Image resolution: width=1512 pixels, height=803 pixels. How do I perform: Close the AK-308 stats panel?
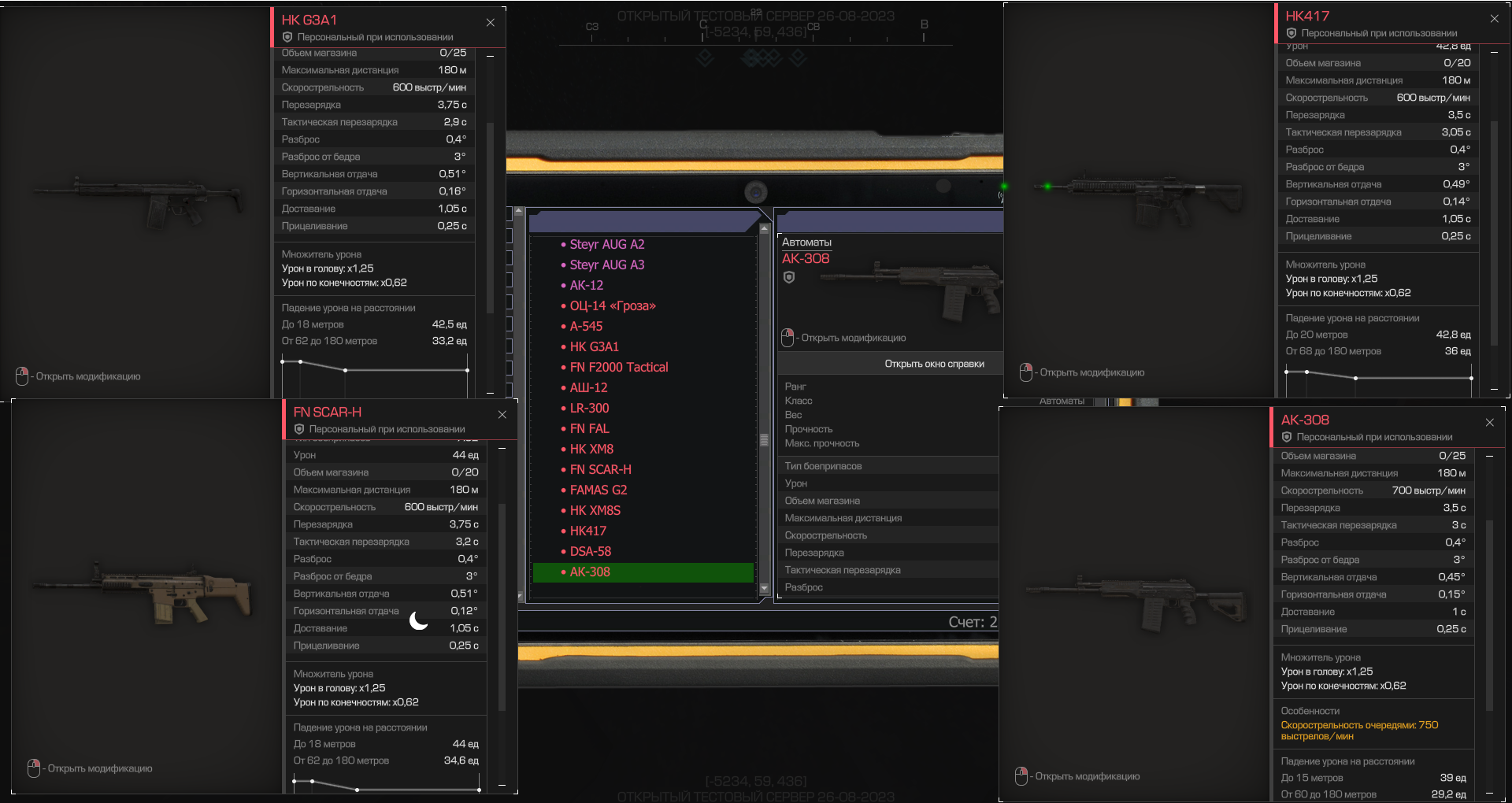(x=1490, y=422)
